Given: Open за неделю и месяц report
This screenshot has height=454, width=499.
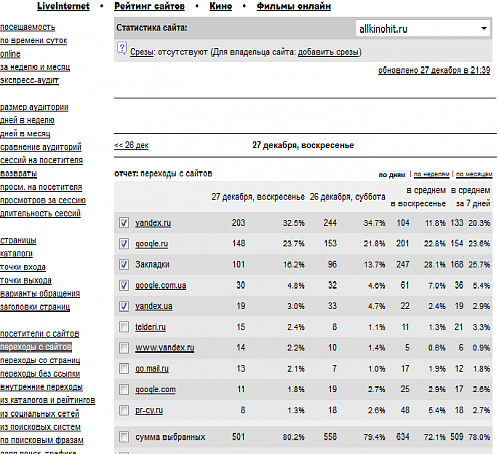Looking at the screenshot, I should [35, 67].
